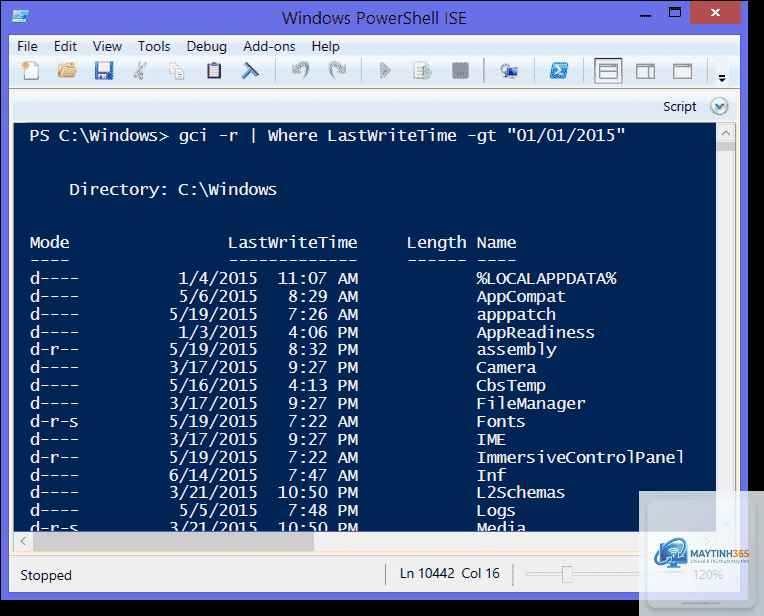
Task: Click the CbsTemp directory name
Action: 511,385
